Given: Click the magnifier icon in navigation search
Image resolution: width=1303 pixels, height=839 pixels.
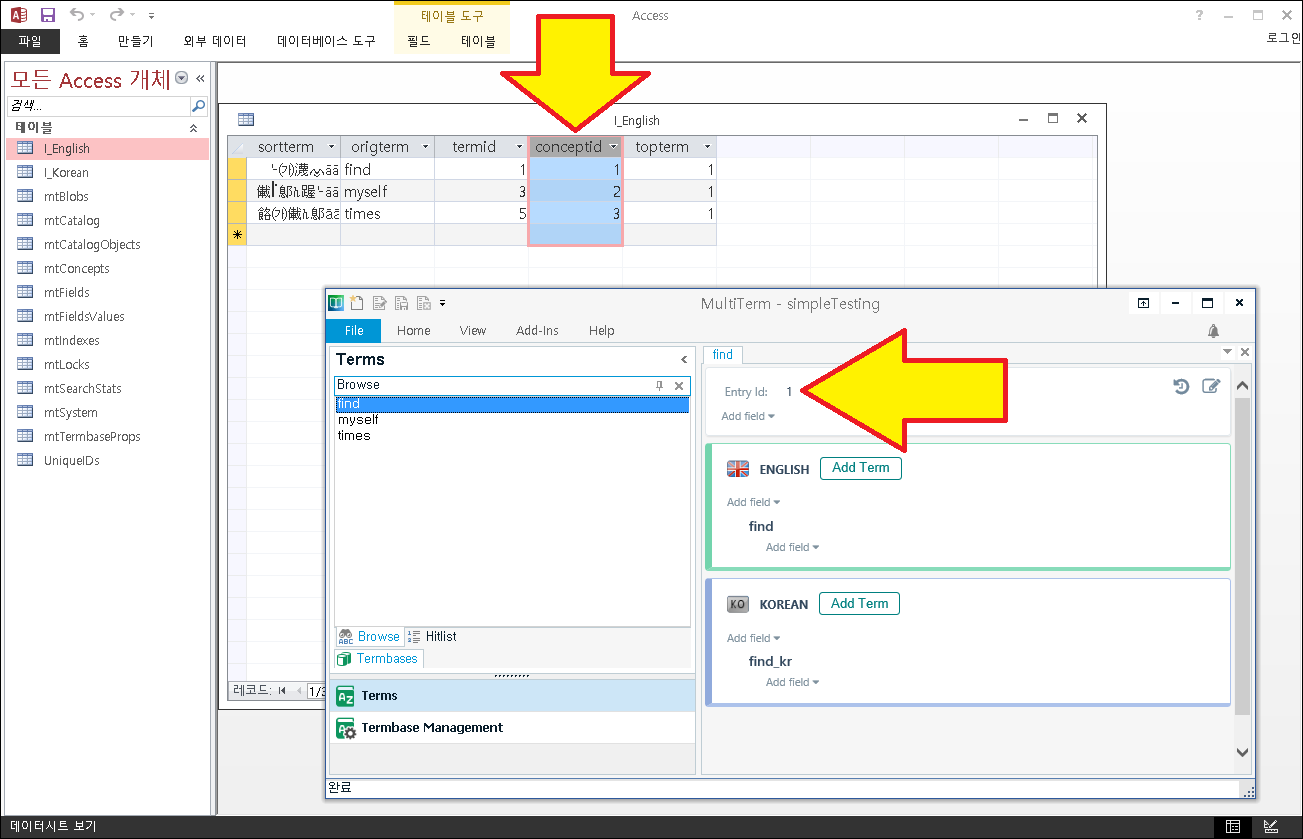Looking at the screenshot, I should pos(199,105).
